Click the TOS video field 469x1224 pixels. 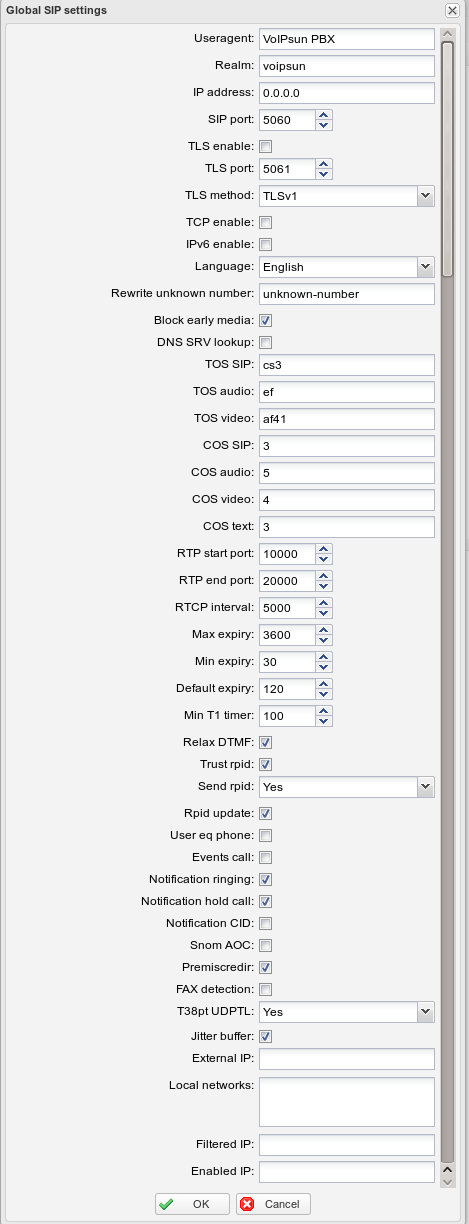[346, 419]
